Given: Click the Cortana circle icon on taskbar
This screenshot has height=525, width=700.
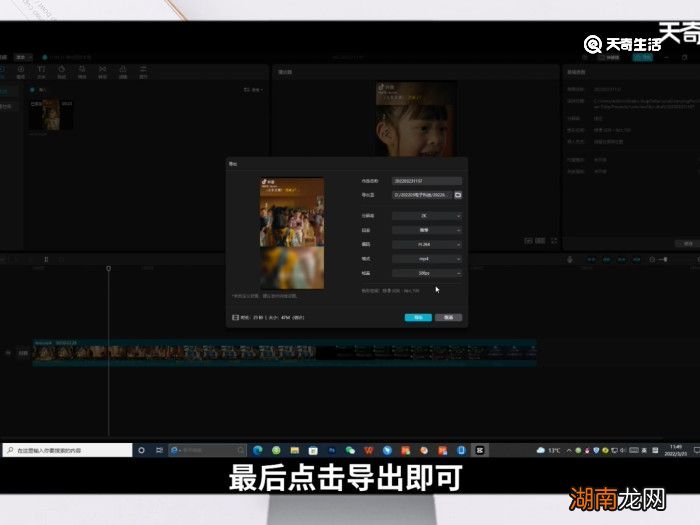Looking at the screenshot, I should [x=142, y=450].
